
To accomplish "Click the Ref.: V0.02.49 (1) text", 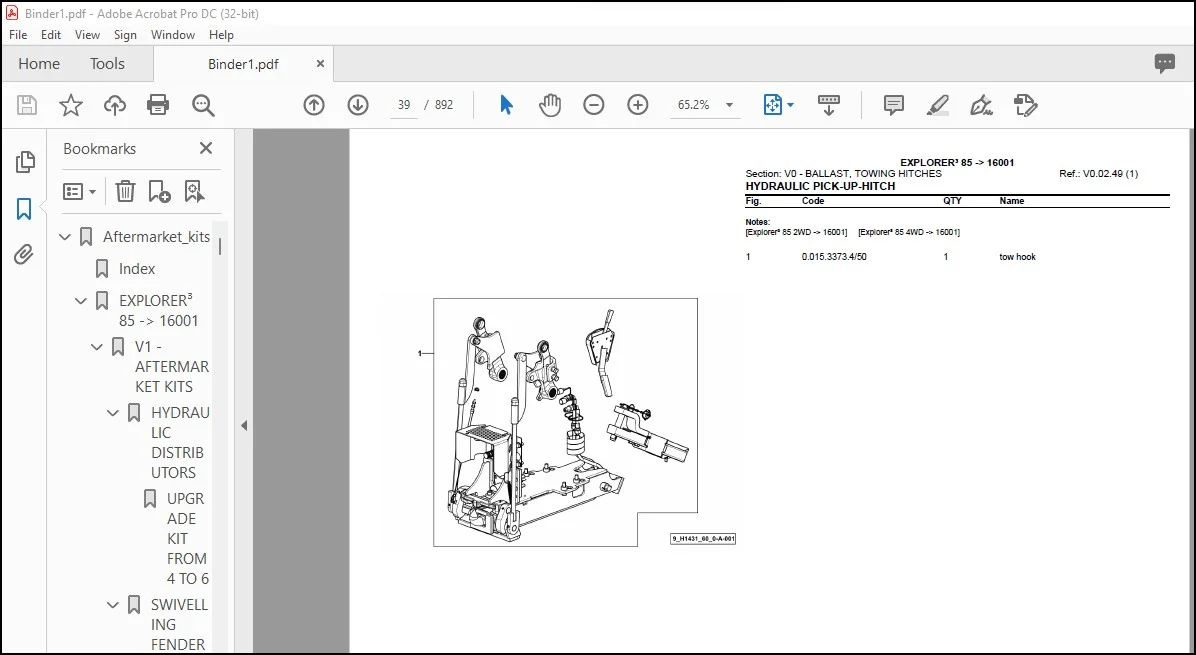I will tap(1098, 174).
